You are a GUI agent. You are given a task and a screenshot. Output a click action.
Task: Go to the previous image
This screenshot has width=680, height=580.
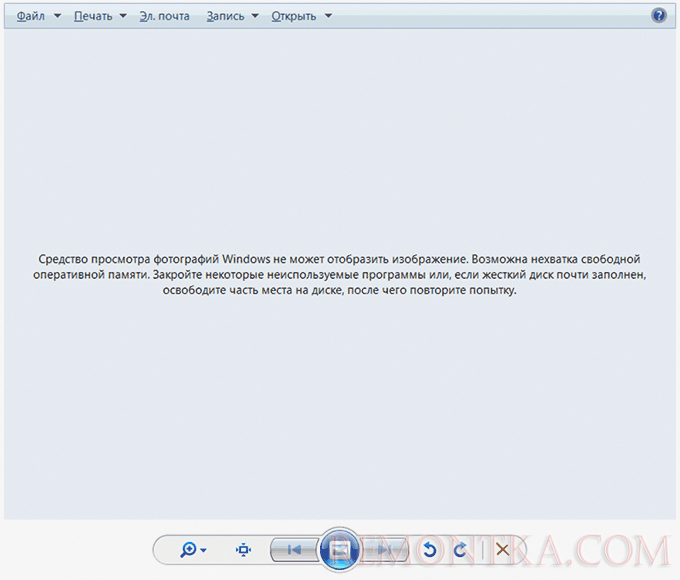coord(294,550)
